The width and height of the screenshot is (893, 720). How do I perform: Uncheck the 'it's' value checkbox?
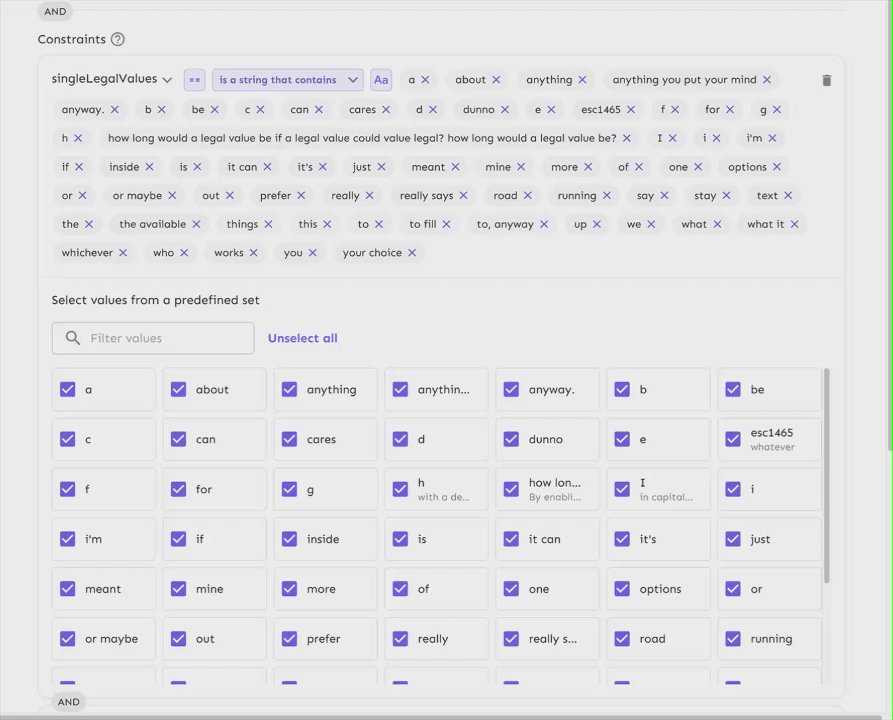point(622,539)
